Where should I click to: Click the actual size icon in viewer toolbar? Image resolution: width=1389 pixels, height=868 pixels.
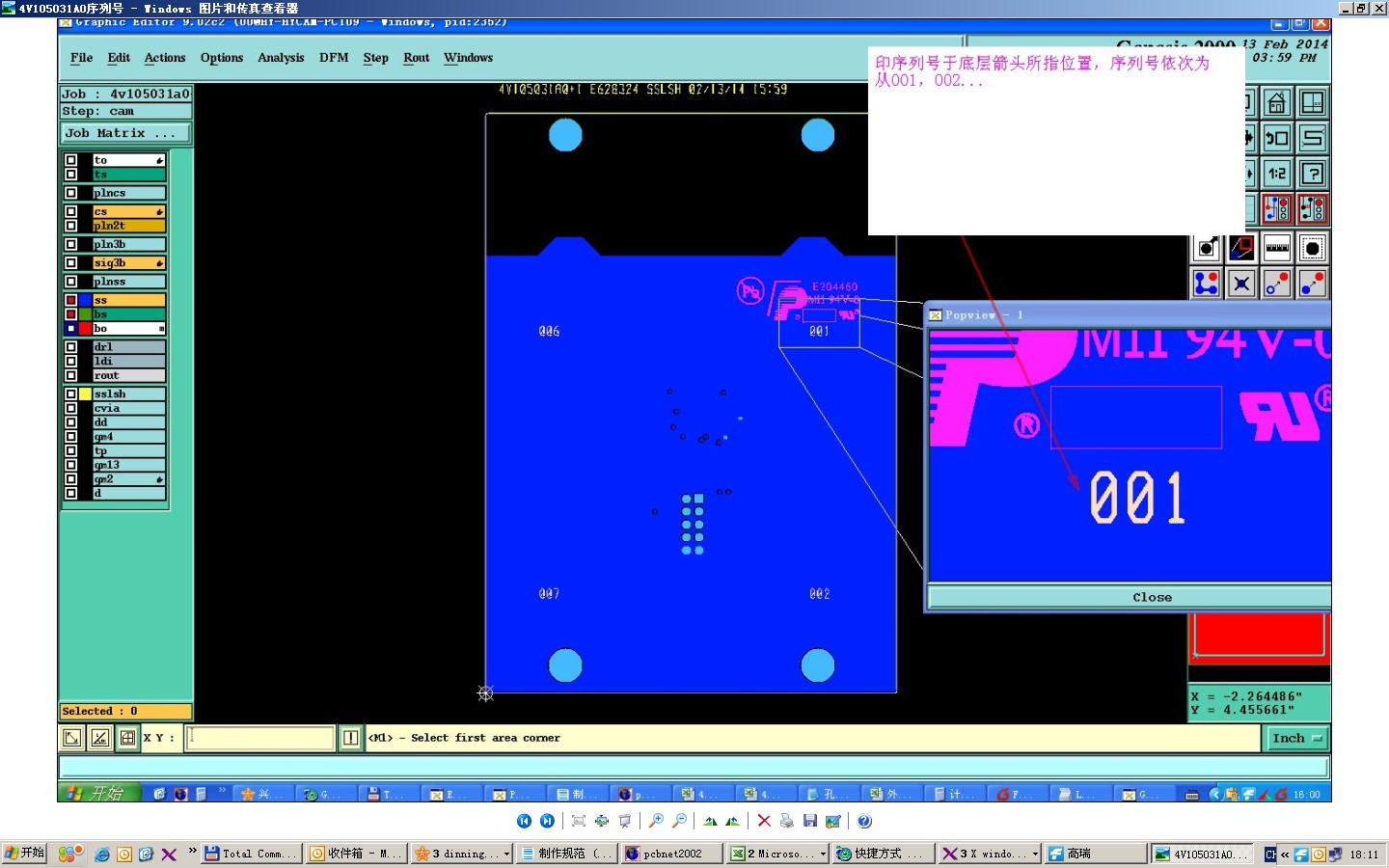click(x=602, y=821)
